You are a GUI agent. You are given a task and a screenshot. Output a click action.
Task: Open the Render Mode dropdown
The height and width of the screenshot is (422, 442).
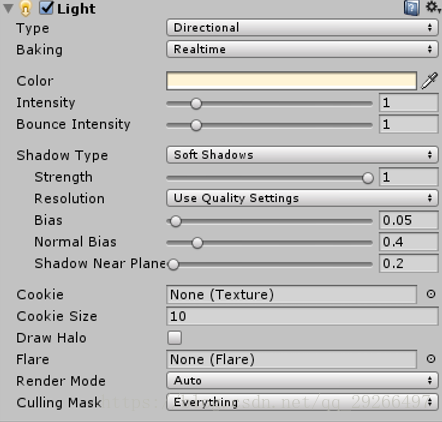[x=302, y=380]
